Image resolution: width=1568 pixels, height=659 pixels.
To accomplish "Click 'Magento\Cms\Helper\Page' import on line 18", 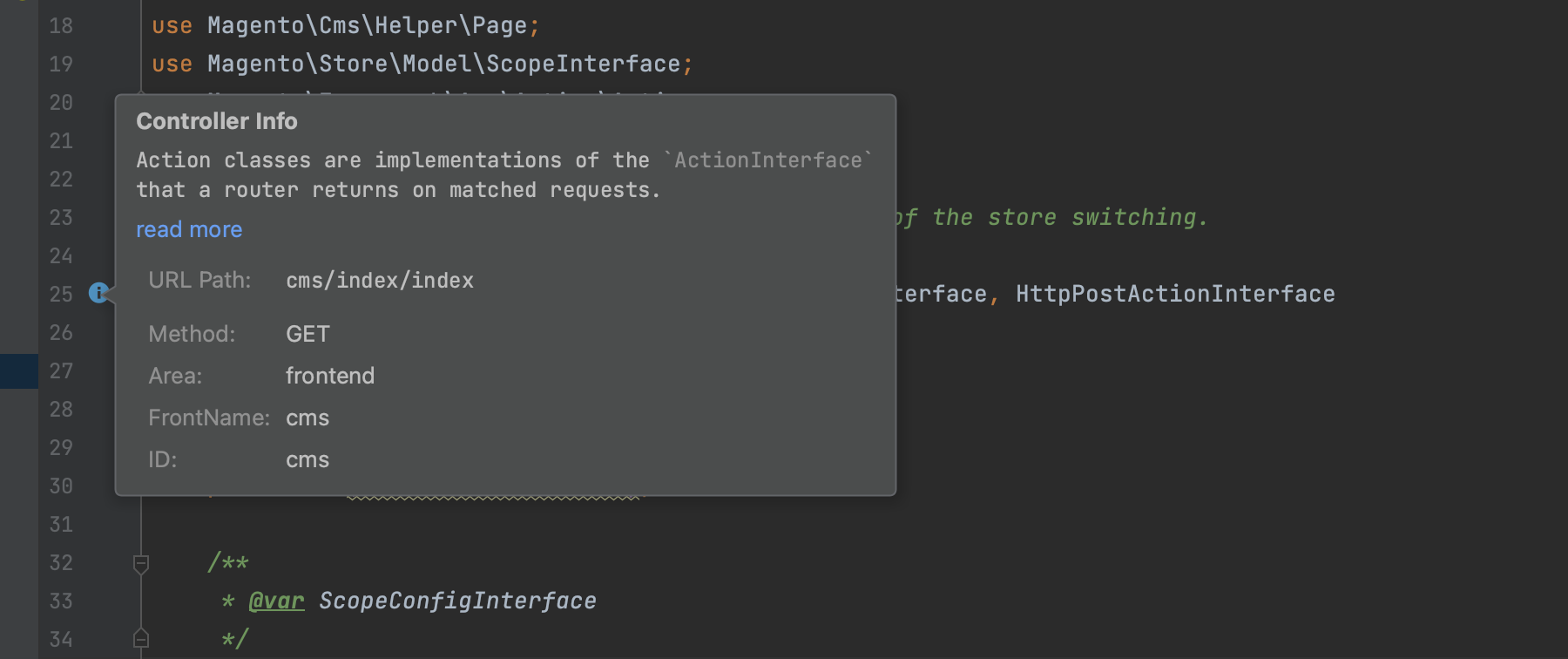I will [x=367, y=25].
